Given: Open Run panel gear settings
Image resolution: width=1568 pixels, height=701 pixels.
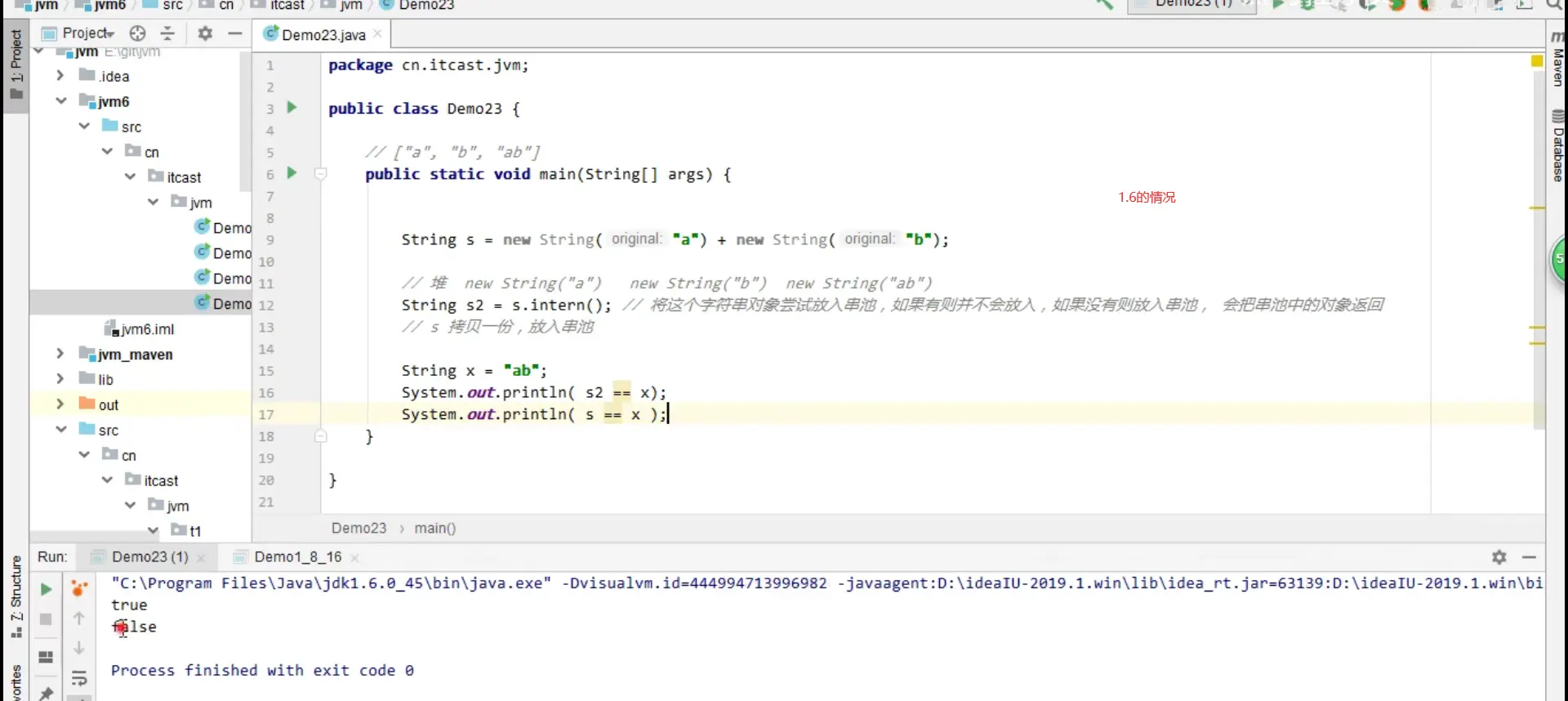Looking at the screenshot, I should tap(1499, 557).
